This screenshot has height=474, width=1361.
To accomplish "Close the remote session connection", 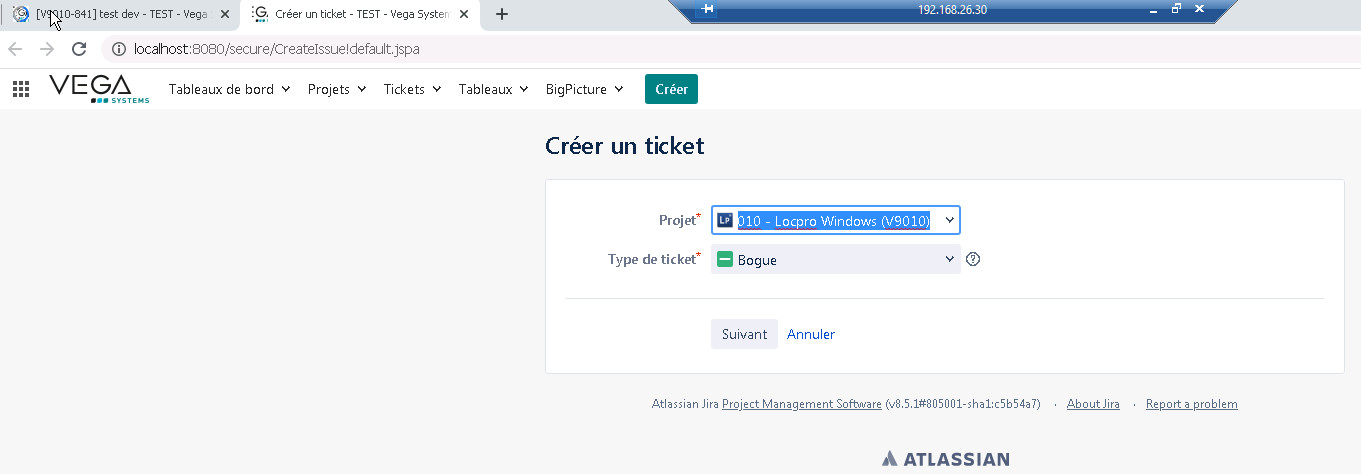I will (1199, 9).
